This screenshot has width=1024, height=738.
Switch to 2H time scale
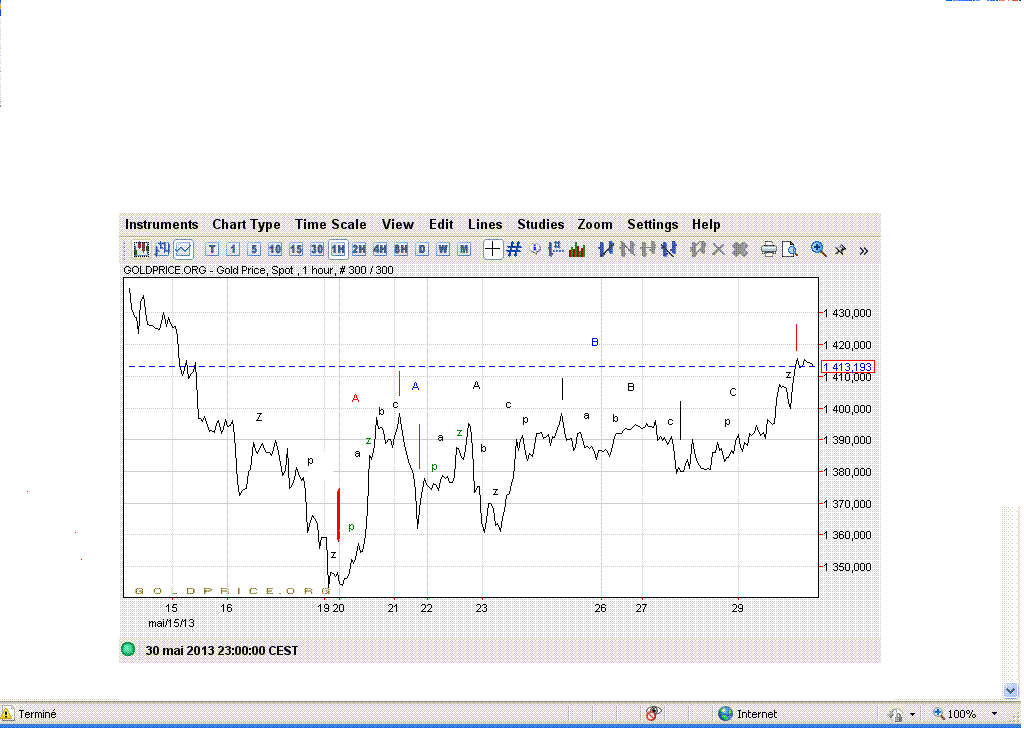(359, 249)
